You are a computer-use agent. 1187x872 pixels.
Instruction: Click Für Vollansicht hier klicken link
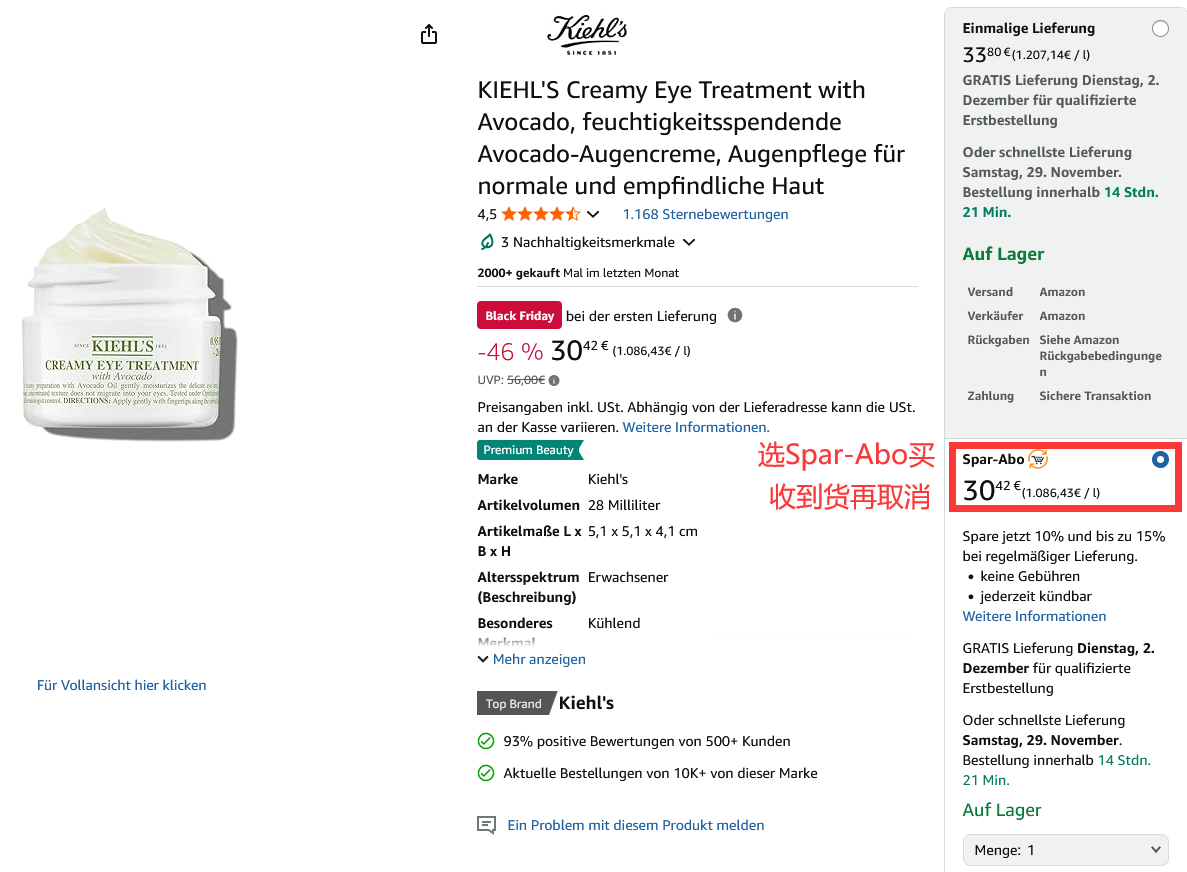[x=122, y=685]
